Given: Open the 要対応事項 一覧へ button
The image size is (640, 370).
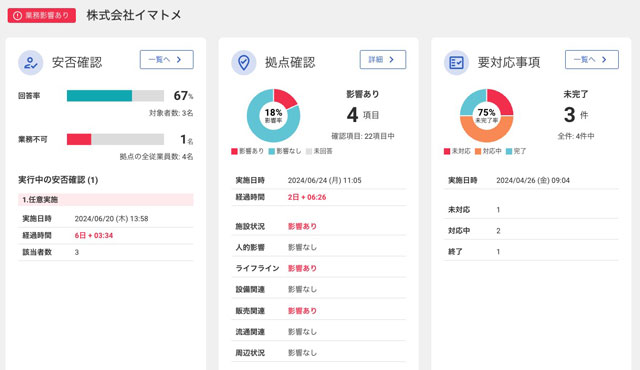Looking at the screenshot, I should pyautogui.click(x=592, y=60).
